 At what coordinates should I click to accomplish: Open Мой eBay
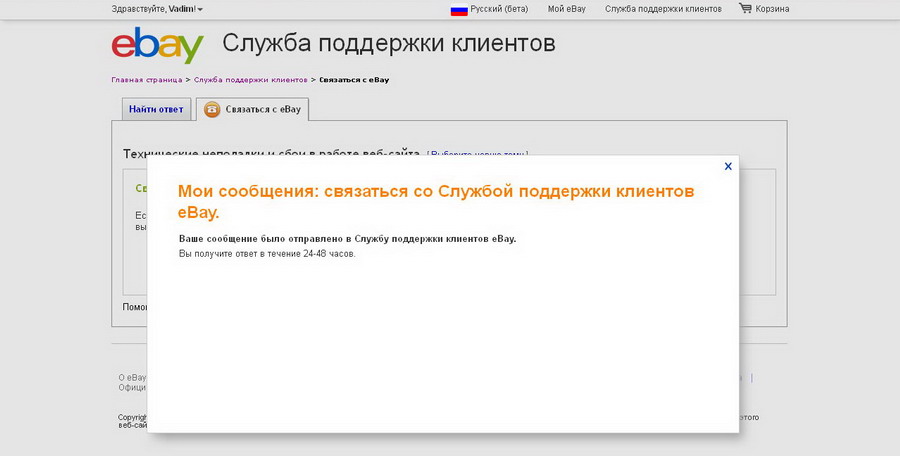pos(567,9)
